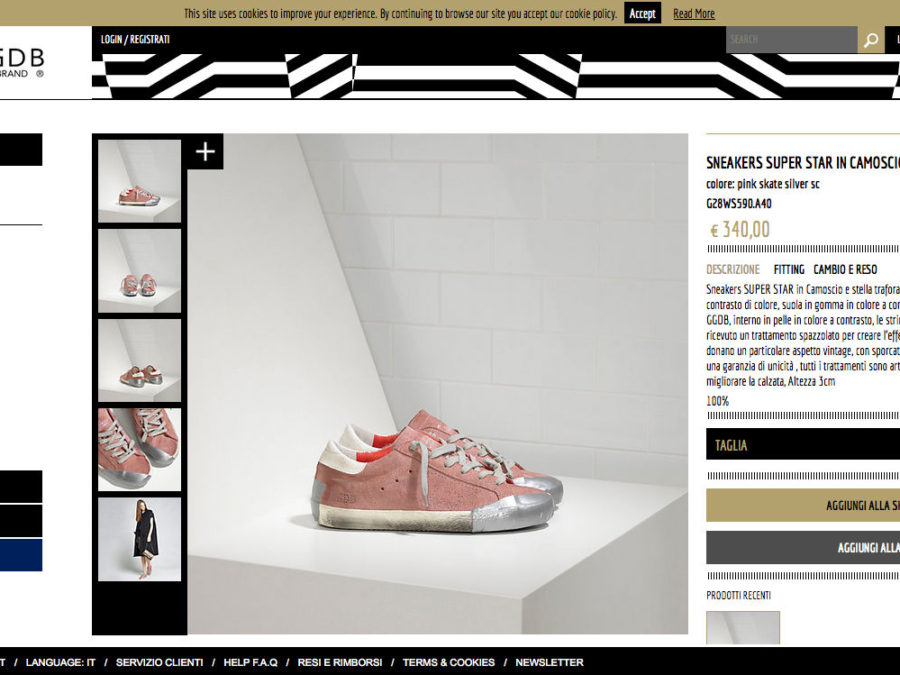Select the model outfit thumbnail
Viewport: 900px width, 675px height.
(140, 539)
